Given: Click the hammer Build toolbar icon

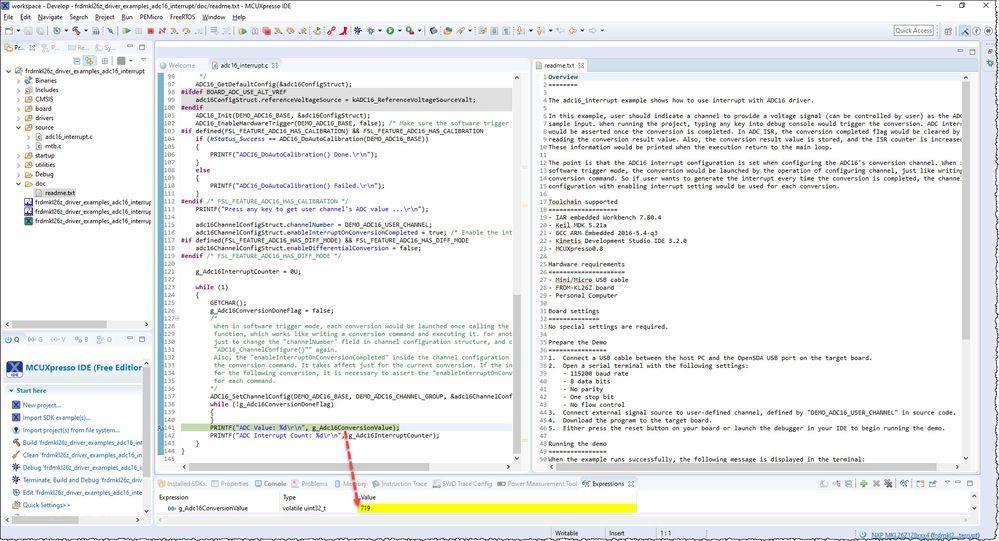Looking at the screenshot, I should 76,31.
